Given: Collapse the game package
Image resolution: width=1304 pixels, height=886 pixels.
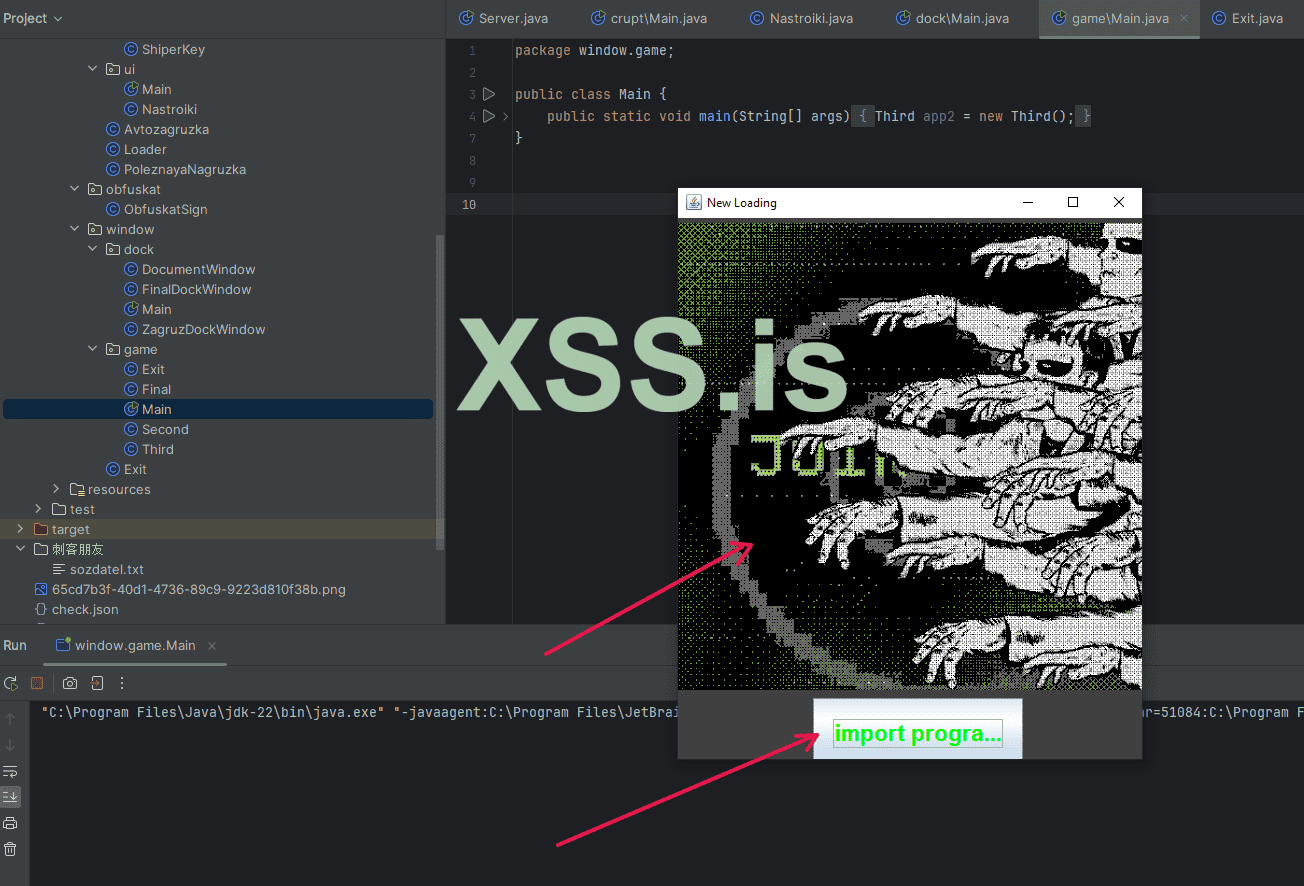Looking at the screenshot, I should click(x=92, y=349).
